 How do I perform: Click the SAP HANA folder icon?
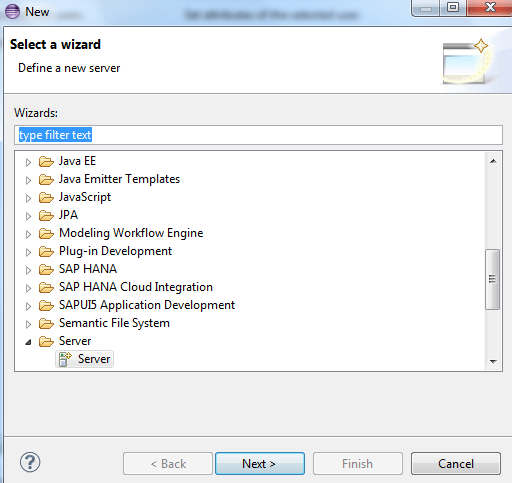click(46, 270)
